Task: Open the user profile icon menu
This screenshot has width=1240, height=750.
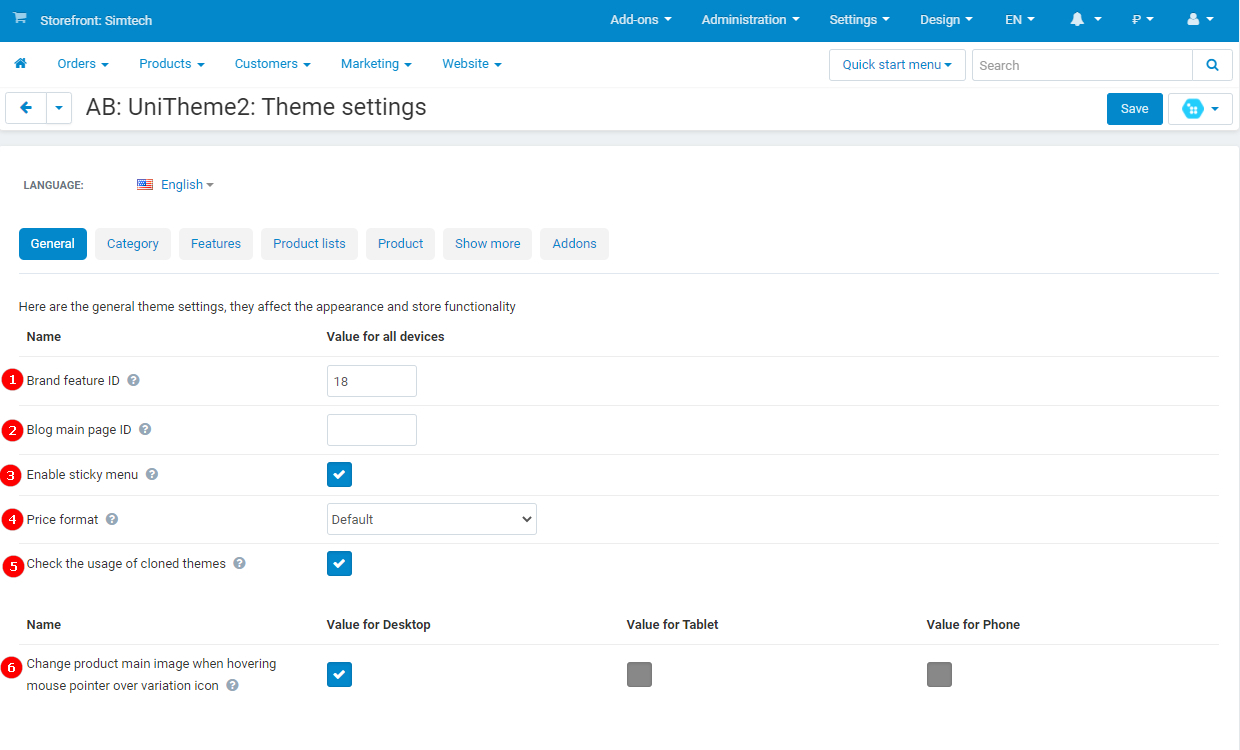Action: pyautogui.click(x=1200, y=20)
